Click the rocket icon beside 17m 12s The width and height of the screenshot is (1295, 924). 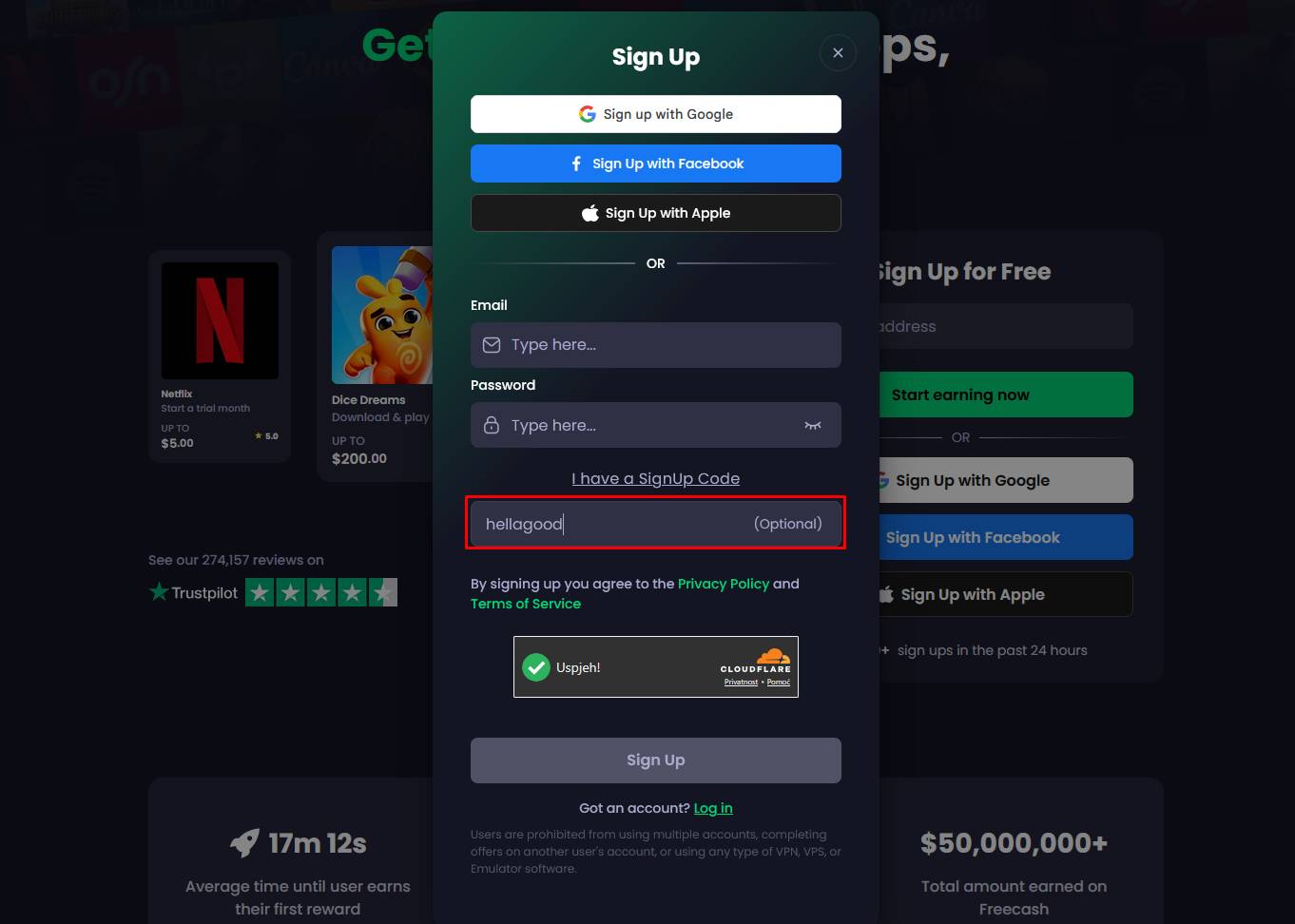(244, 842)
